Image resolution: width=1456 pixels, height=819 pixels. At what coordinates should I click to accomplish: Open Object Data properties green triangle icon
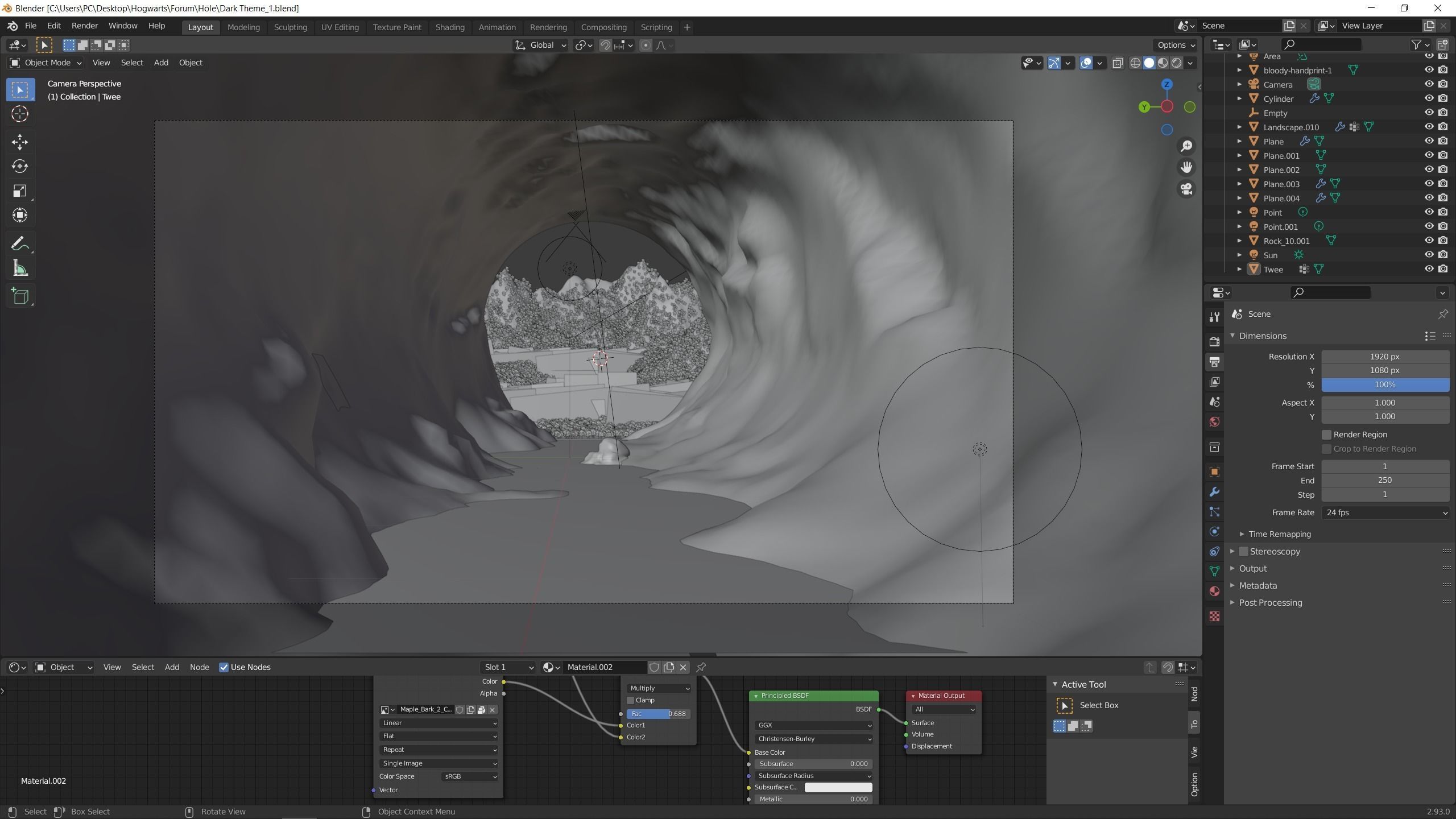1214,571
